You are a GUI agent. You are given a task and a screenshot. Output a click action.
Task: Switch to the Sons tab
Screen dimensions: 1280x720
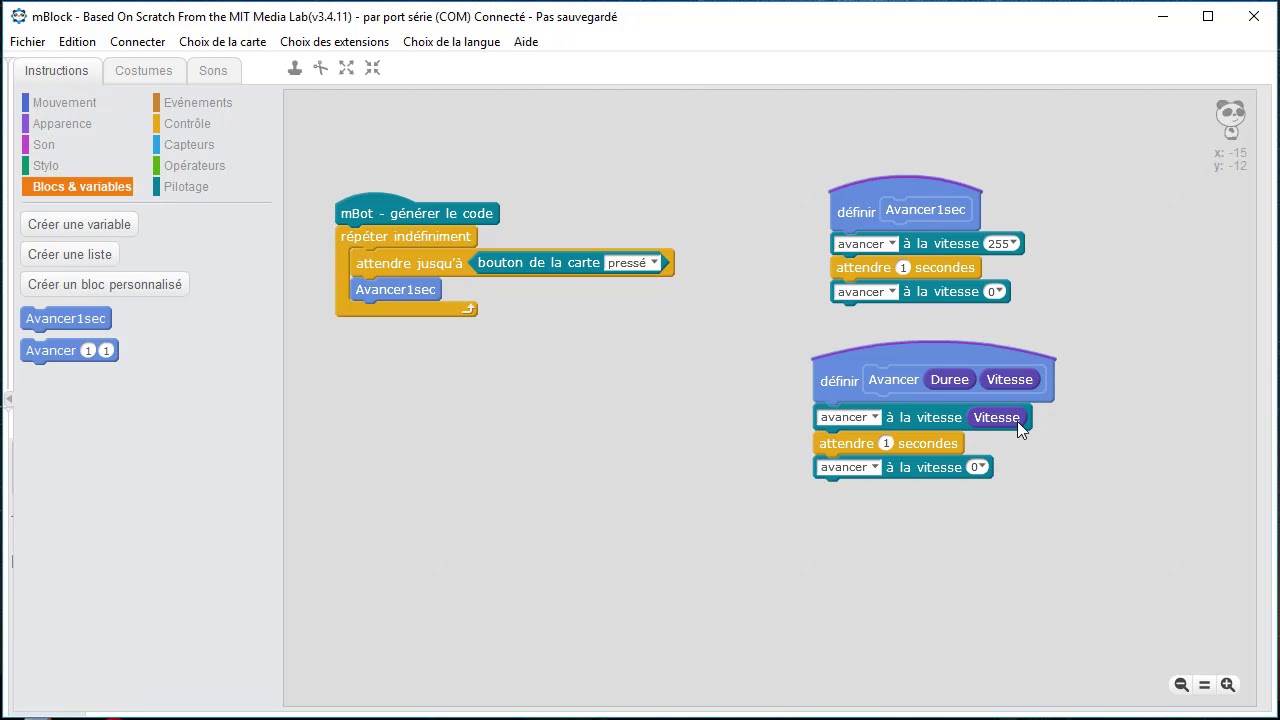tap(213, 71)
